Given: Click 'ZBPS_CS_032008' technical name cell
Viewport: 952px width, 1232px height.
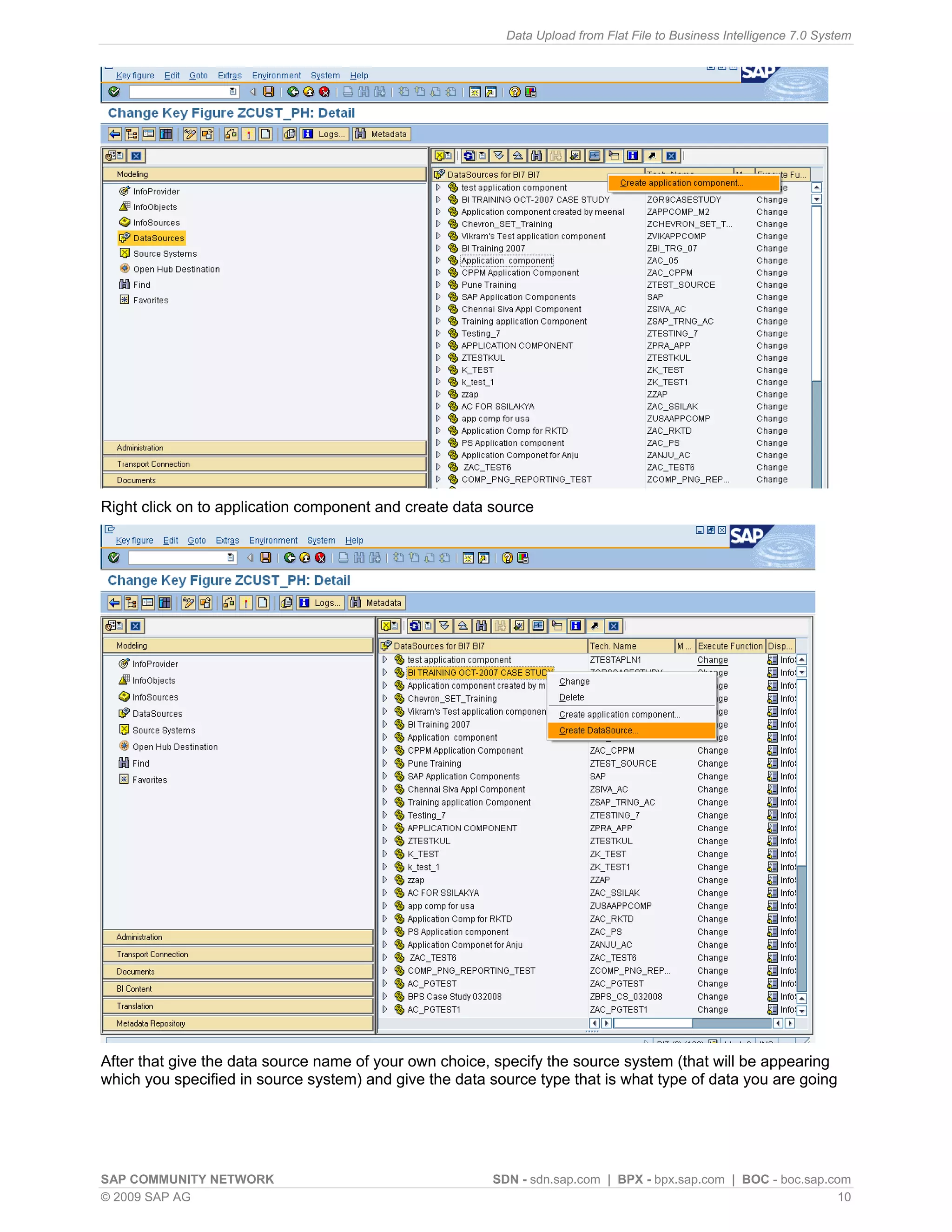Looking at the screenshot, I should pos(626,997).
